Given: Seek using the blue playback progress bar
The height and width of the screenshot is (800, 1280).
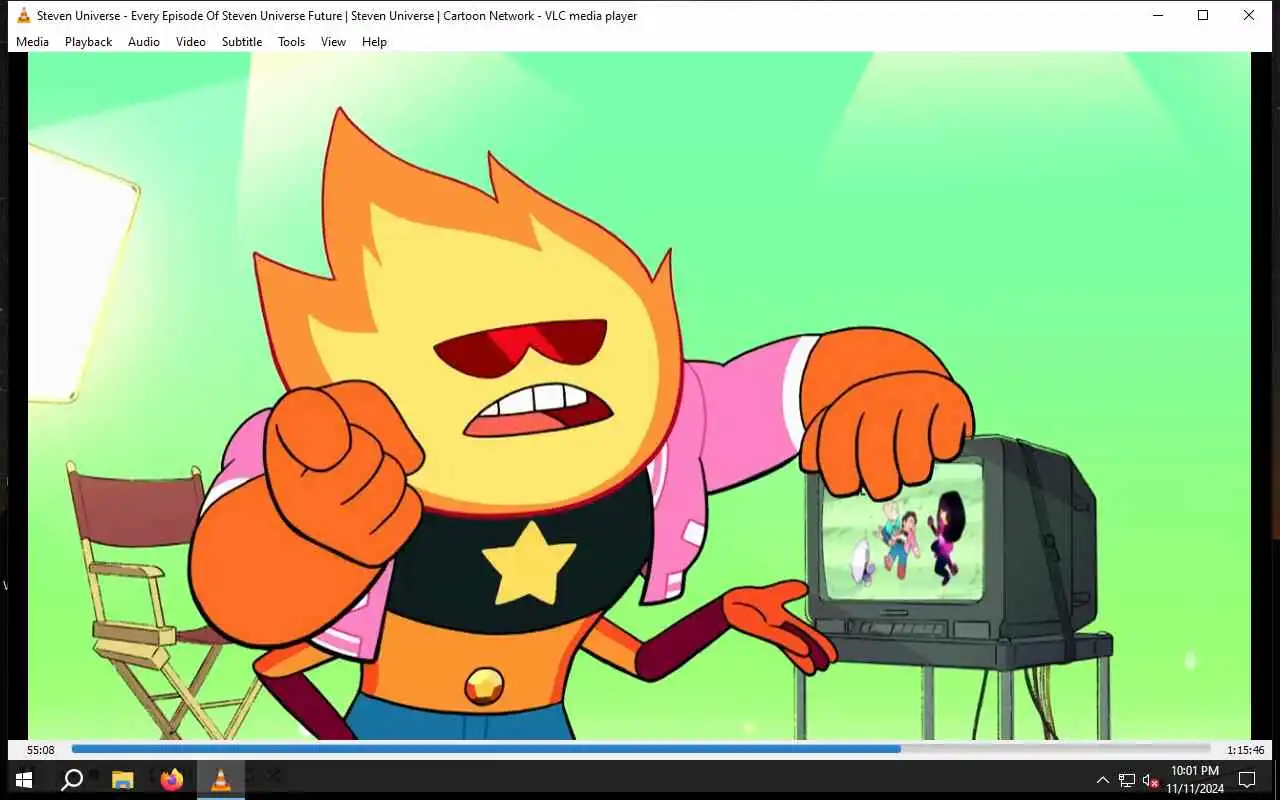Looking at the screenshot, I should coord(641,749).
